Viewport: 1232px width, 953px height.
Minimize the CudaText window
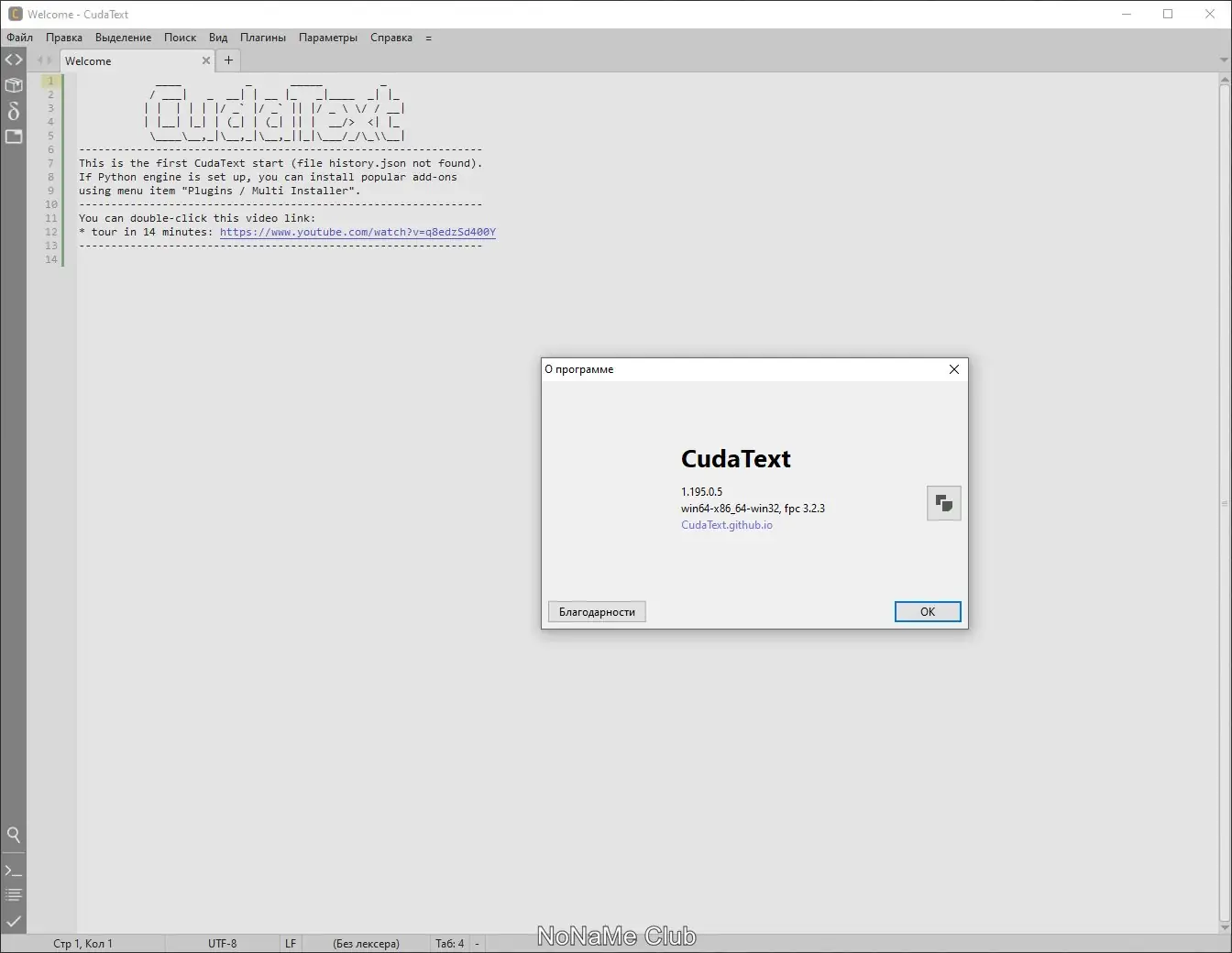click(x=1127, y=14)
